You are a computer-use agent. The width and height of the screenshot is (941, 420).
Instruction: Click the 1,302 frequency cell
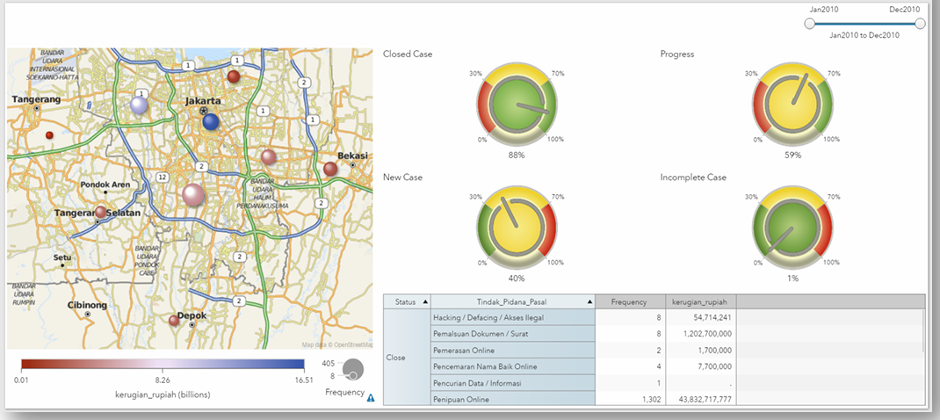point(630,398)
